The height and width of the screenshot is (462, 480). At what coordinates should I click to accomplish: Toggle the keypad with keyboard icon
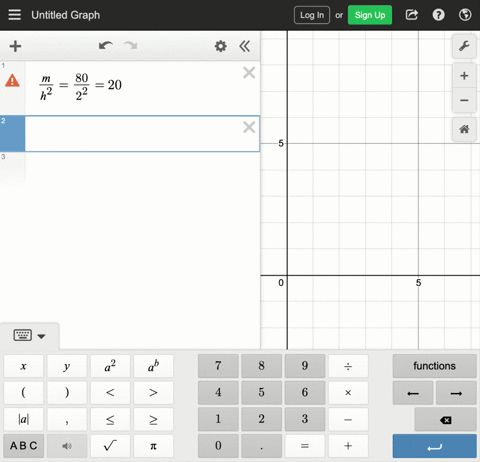[x=29, y=335]
